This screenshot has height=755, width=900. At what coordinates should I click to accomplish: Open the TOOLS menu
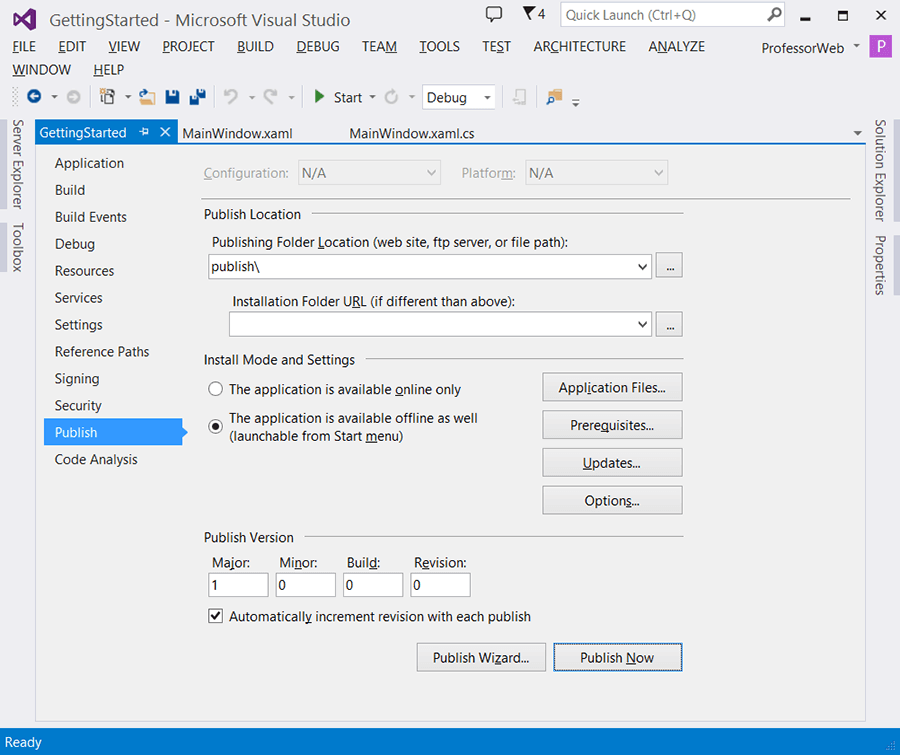click(439, 47)
